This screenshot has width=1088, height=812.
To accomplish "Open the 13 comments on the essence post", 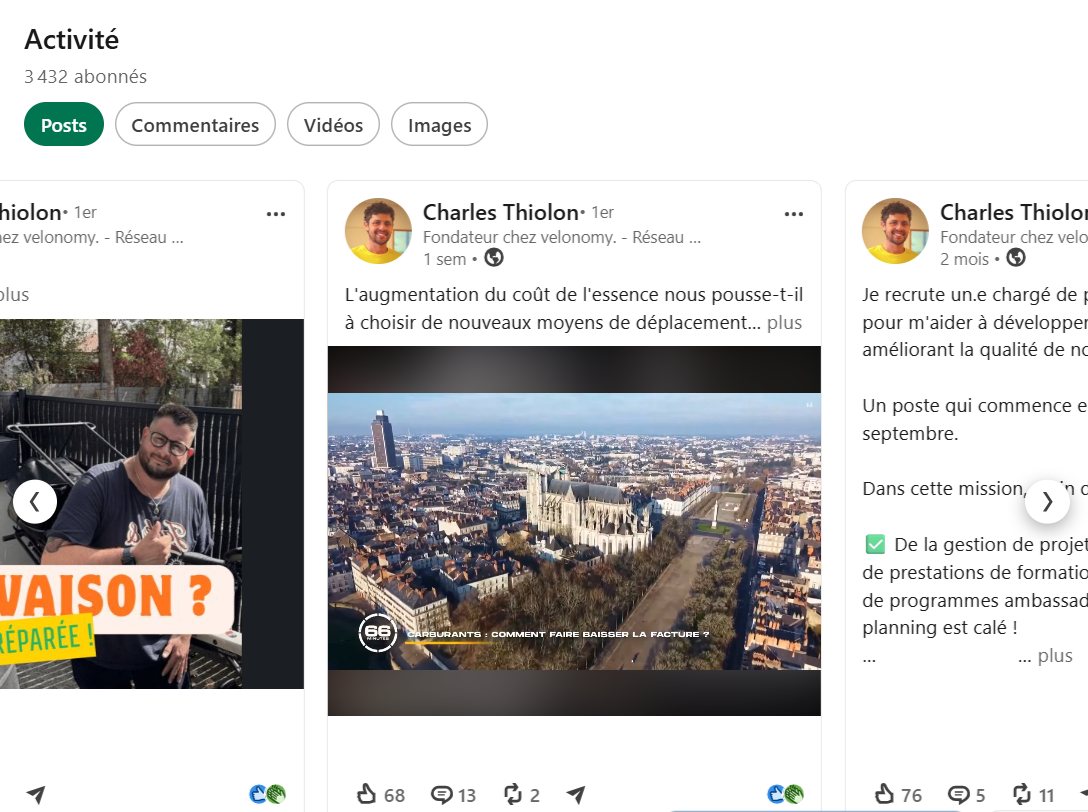I will click(453, 795).
